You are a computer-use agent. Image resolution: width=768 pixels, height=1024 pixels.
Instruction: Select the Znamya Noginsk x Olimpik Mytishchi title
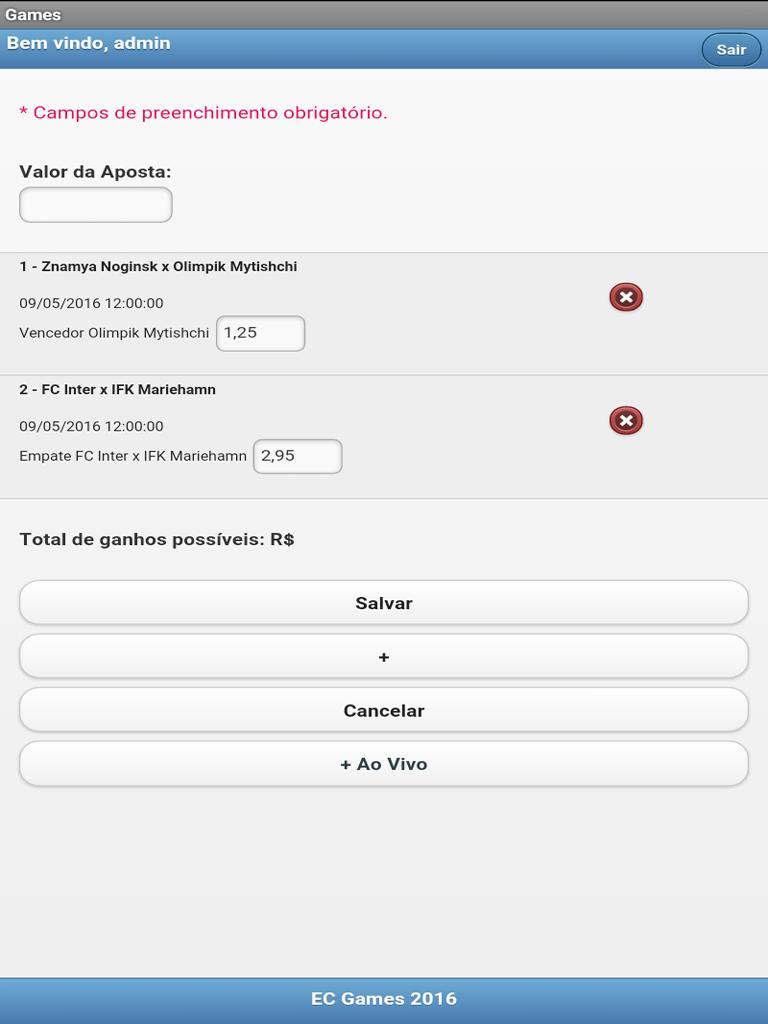[x=158, y=267]
